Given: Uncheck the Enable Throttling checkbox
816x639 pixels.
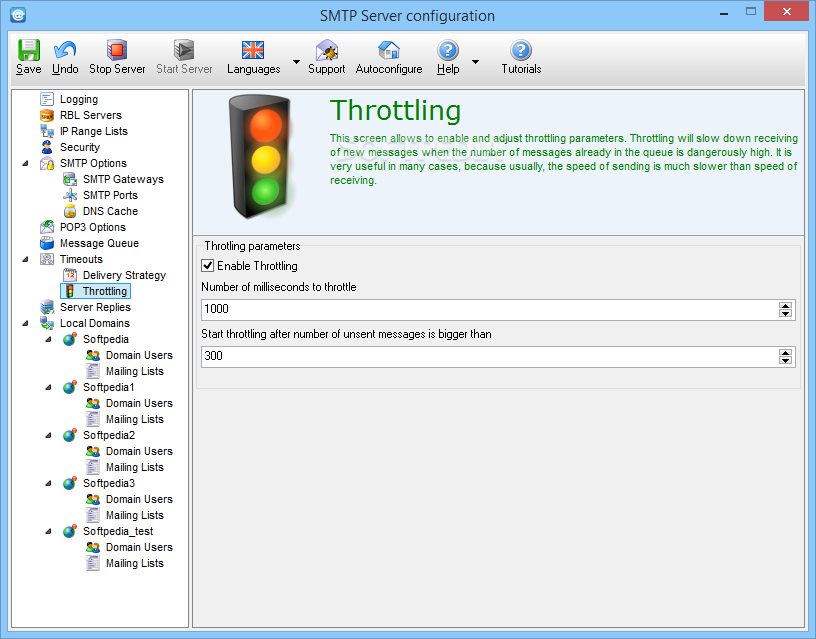Looking at the screenshot, I should 208,266.
